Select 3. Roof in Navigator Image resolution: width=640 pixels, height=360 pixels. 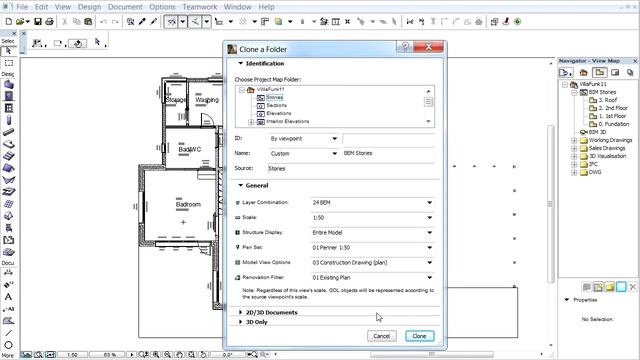(608, 100)
